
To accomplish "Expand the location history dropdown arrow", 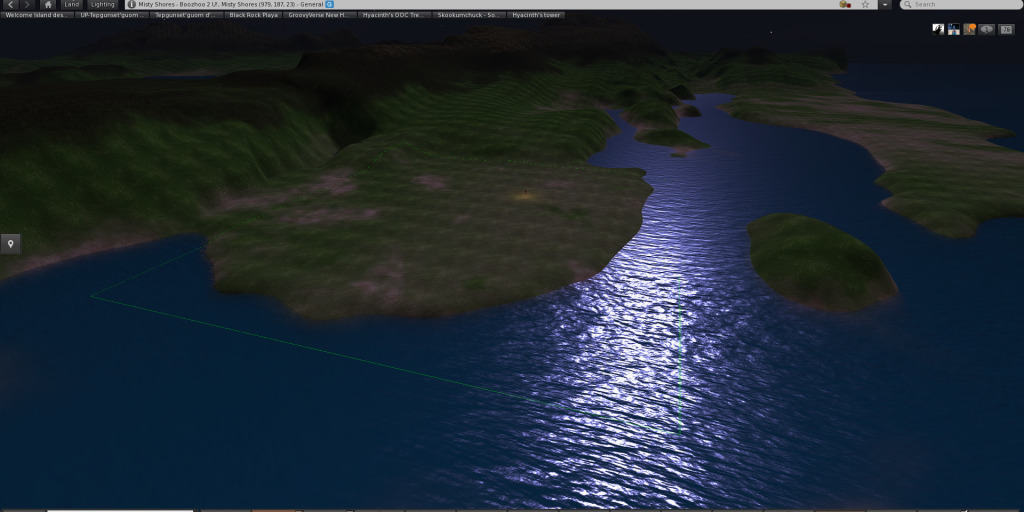I will coord(885,5).
